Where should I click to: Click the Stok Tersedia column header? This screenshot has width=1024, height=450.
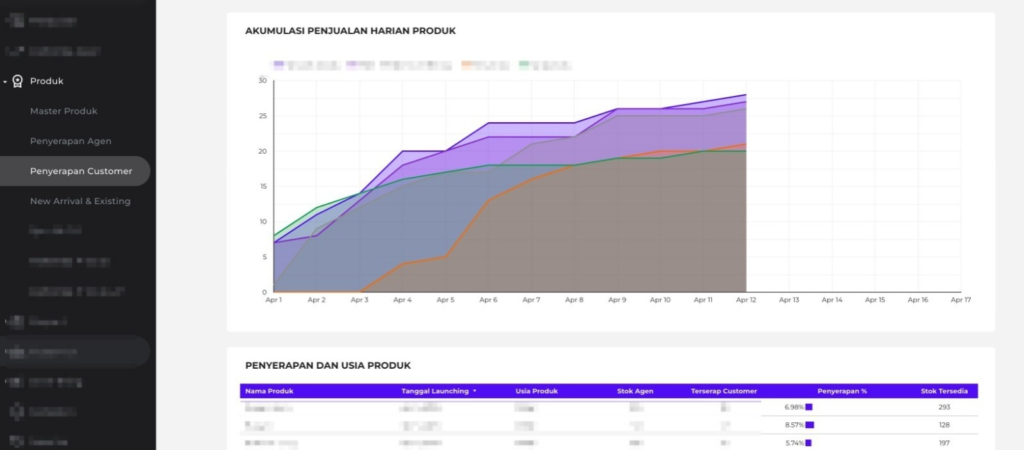(943, 391)
